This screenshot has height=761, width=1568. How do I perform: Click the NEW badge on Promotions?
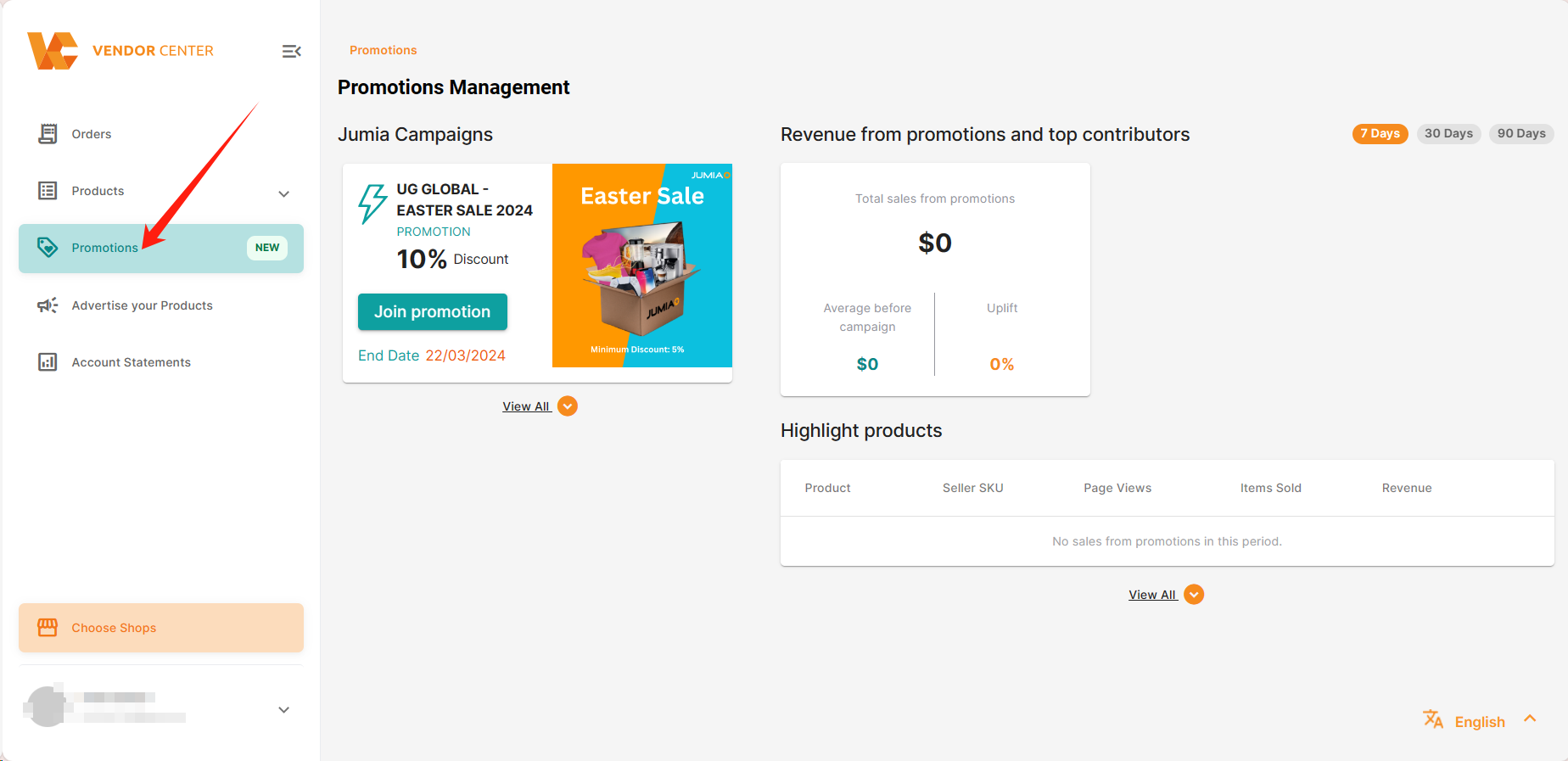(x=267, y=248)
